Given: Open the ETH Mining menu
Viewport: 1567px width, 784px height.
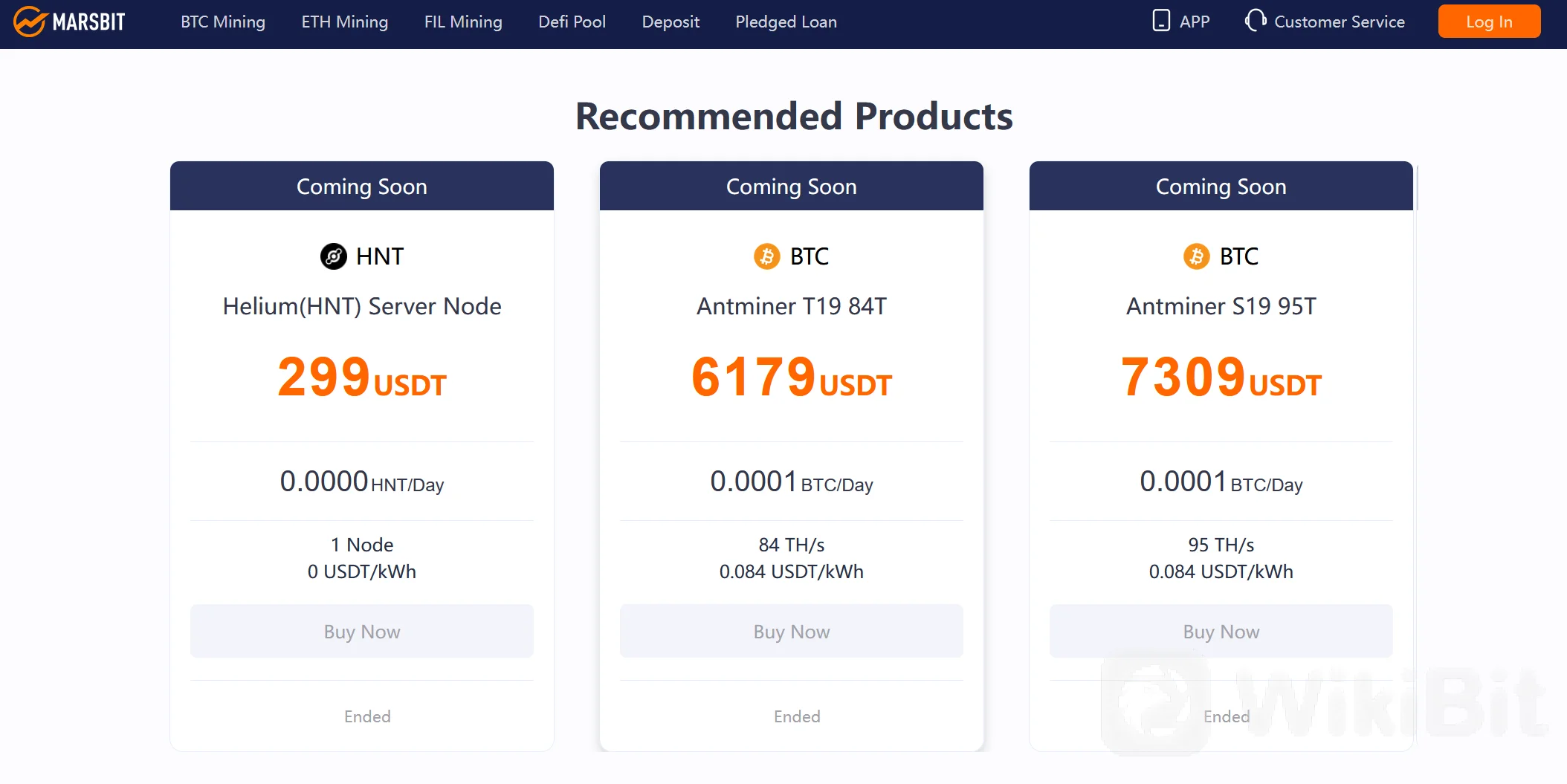Looking at the screenshot, I should coord(344,22).
